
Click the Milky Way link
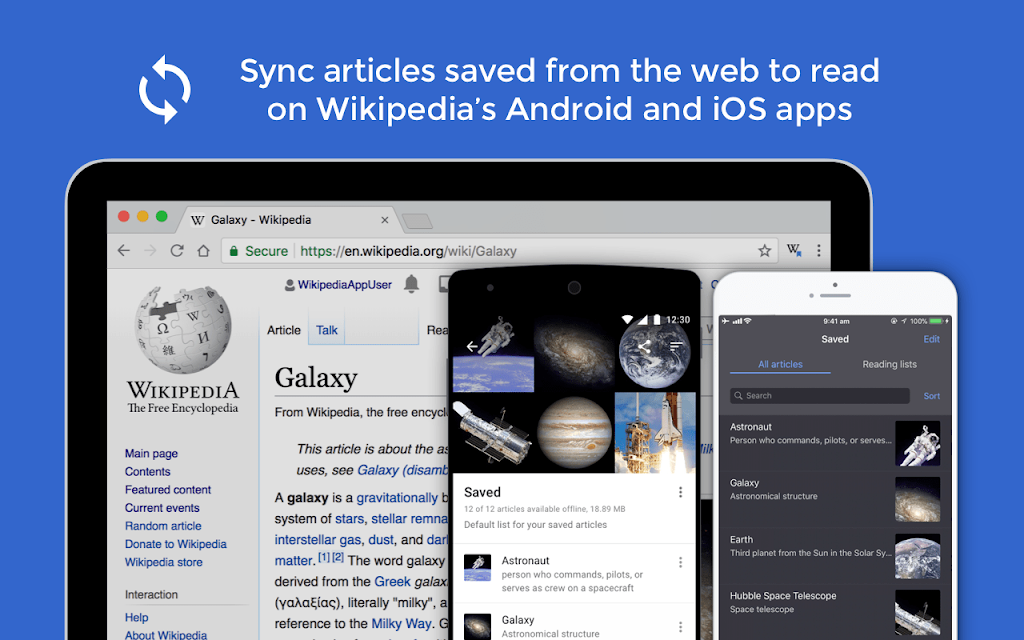(x=401, y=624)
